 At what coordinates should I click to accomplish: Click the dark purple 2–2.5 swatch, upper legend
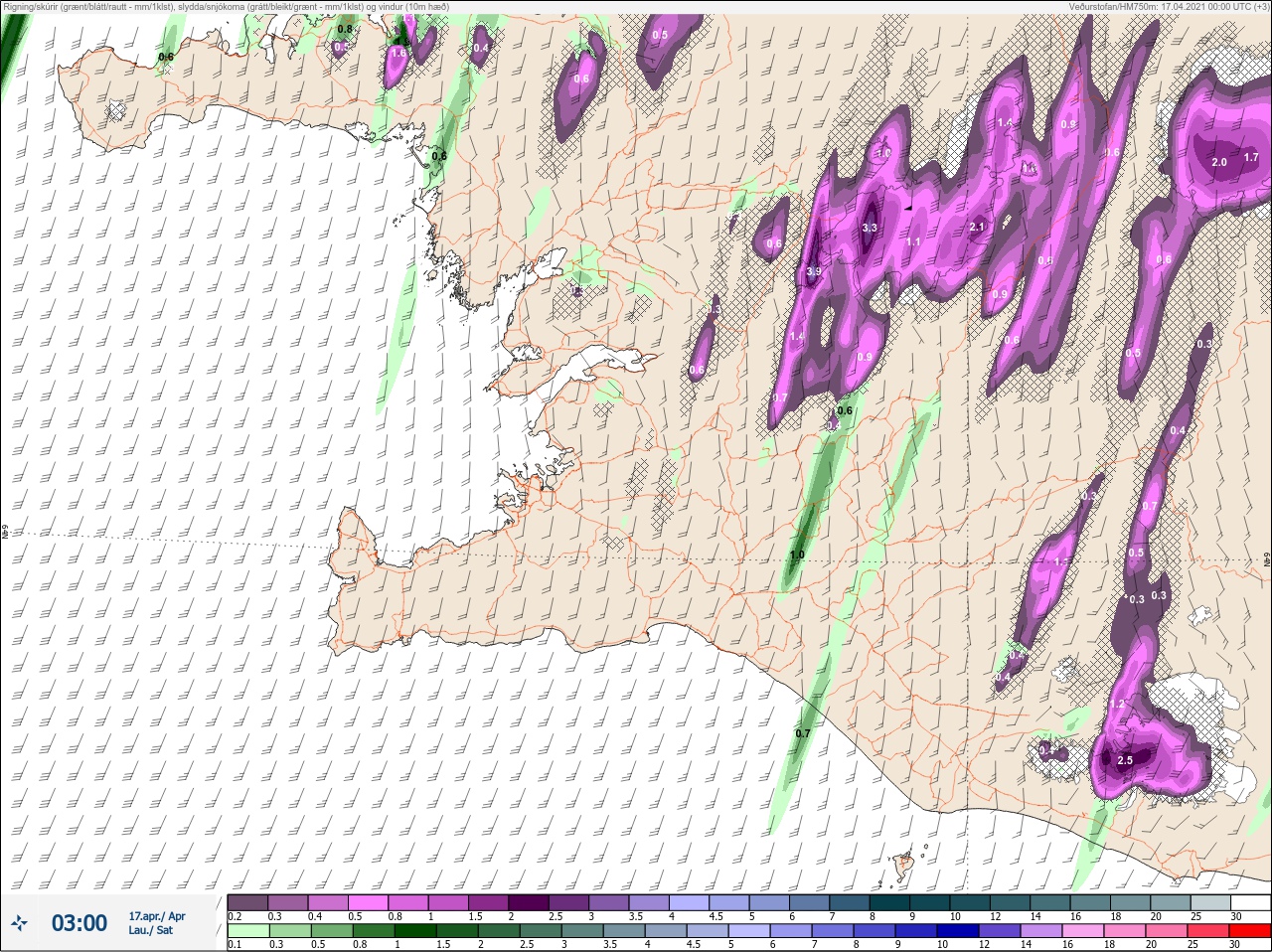[x=529, y=902]
